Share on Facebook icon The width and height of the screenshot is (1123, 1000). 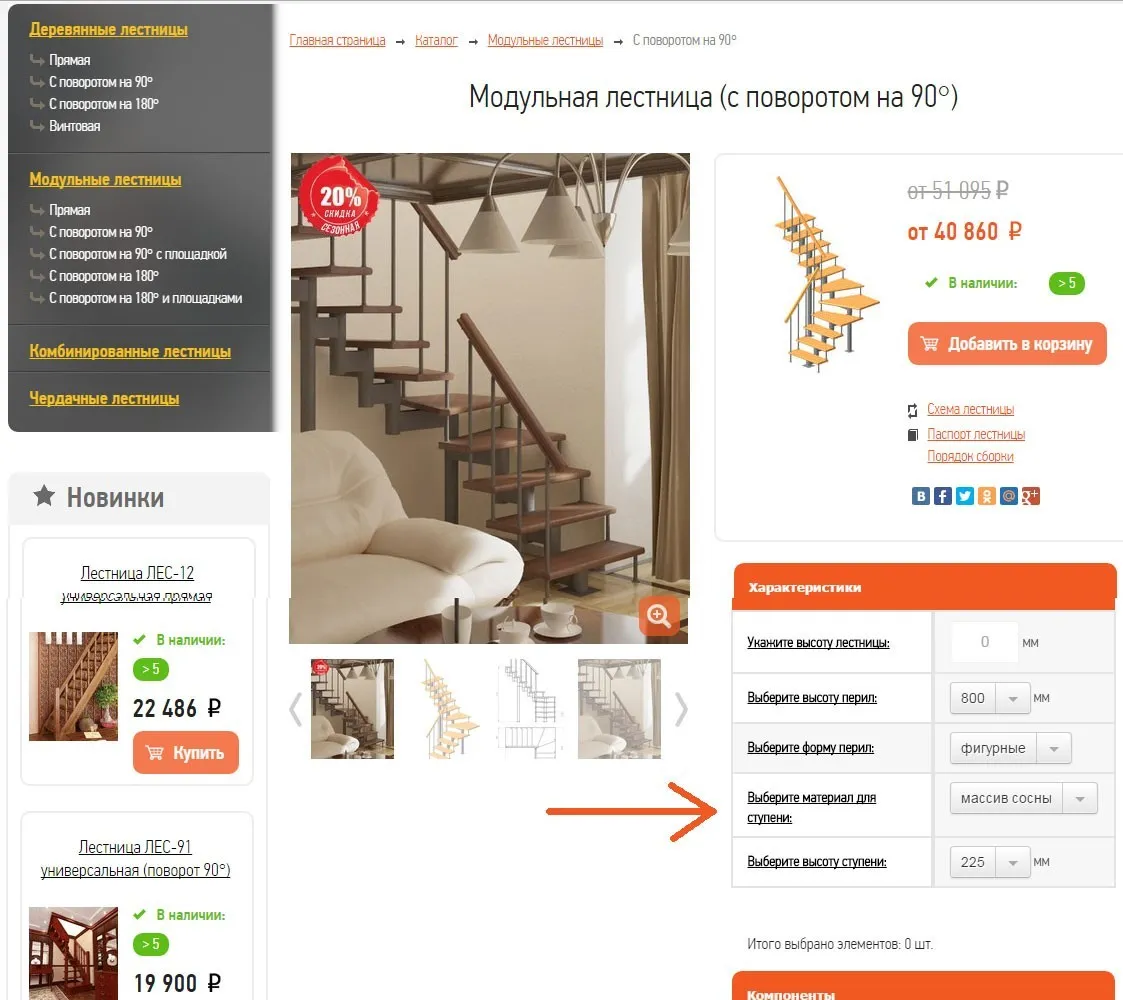click(x=943, y=496)
